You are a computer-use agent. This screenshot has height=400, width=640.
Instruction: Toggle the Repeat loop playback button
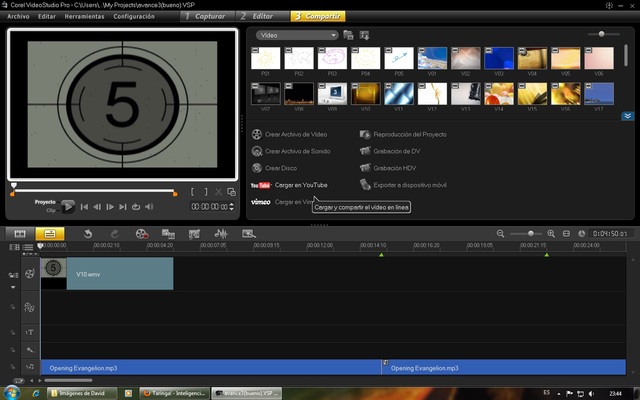click(136, 207)
